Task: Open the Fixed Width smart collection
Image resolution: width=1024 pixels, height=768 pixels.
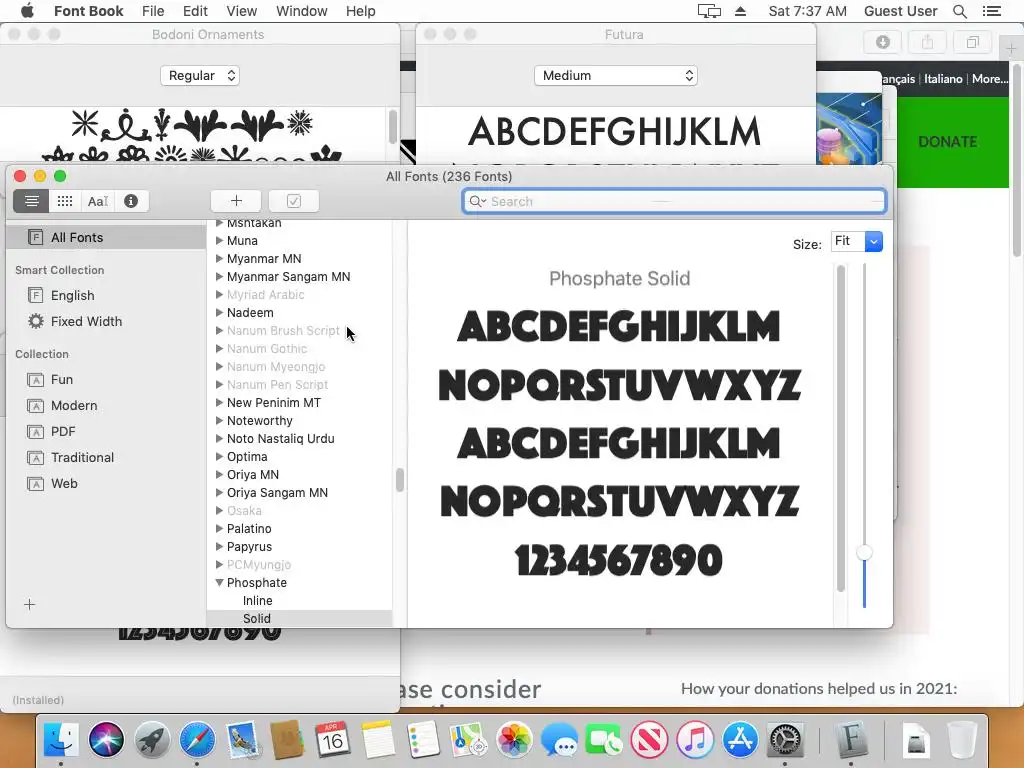Action: click(86, 321)
